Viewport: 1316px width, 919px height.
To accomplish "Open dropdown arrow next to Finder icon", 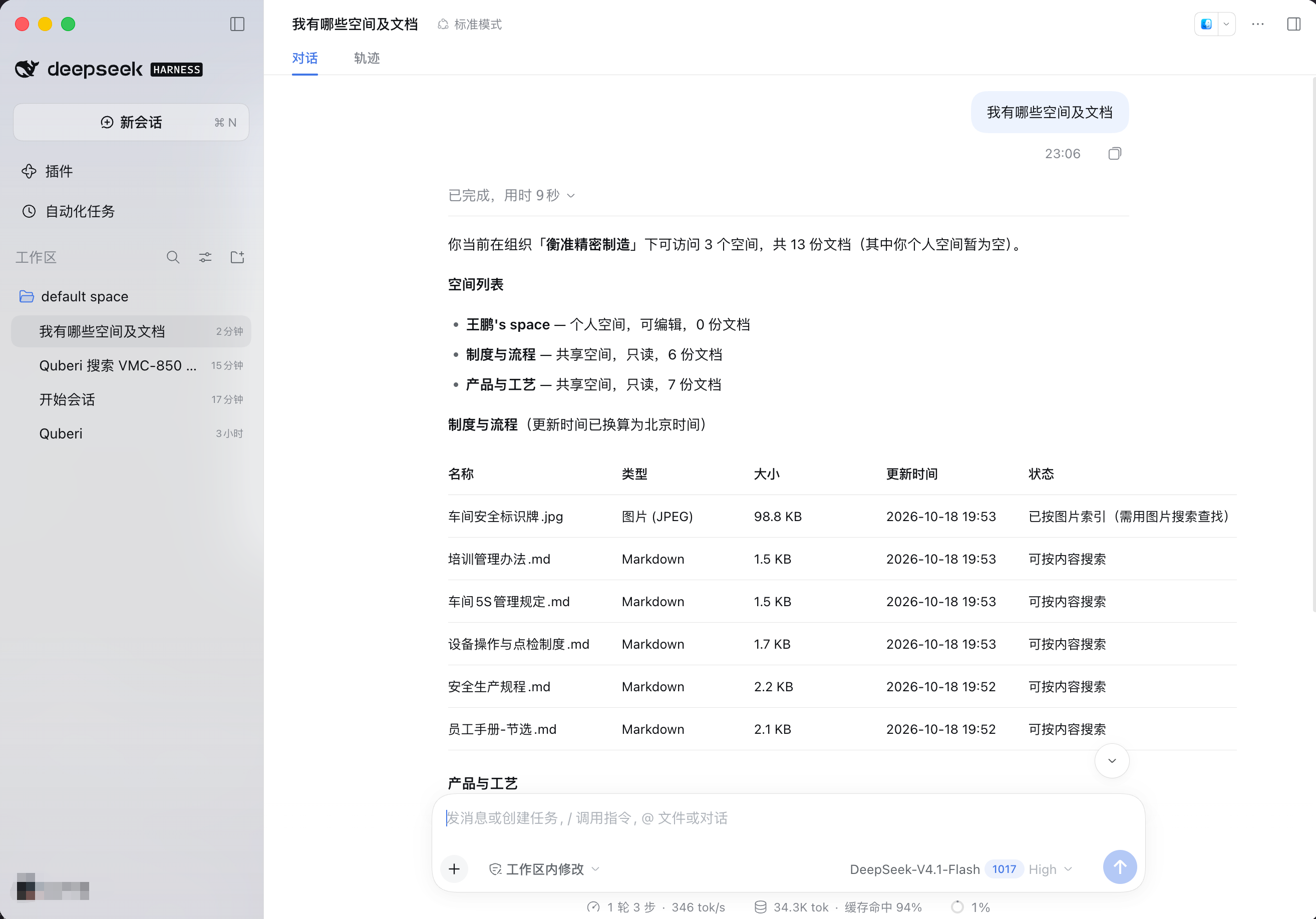I will [1226, 24].
